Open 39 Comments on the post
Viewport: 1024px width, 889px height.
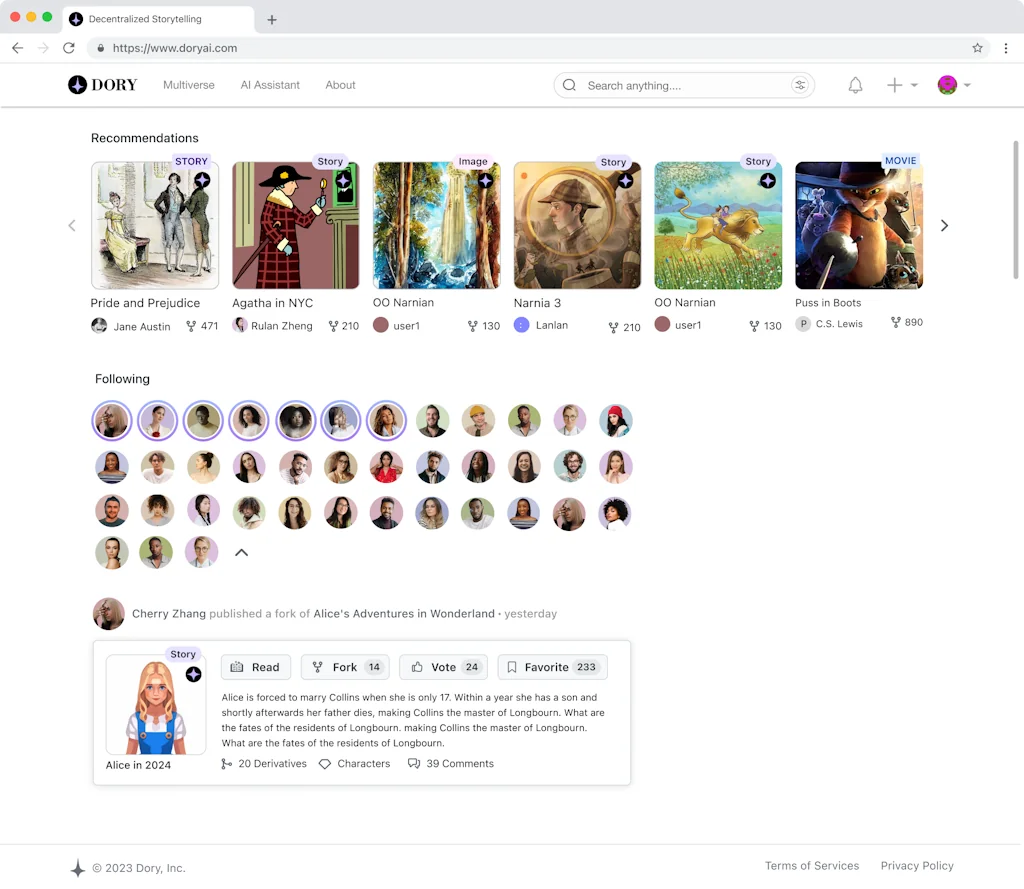click(x=451, y=764)
